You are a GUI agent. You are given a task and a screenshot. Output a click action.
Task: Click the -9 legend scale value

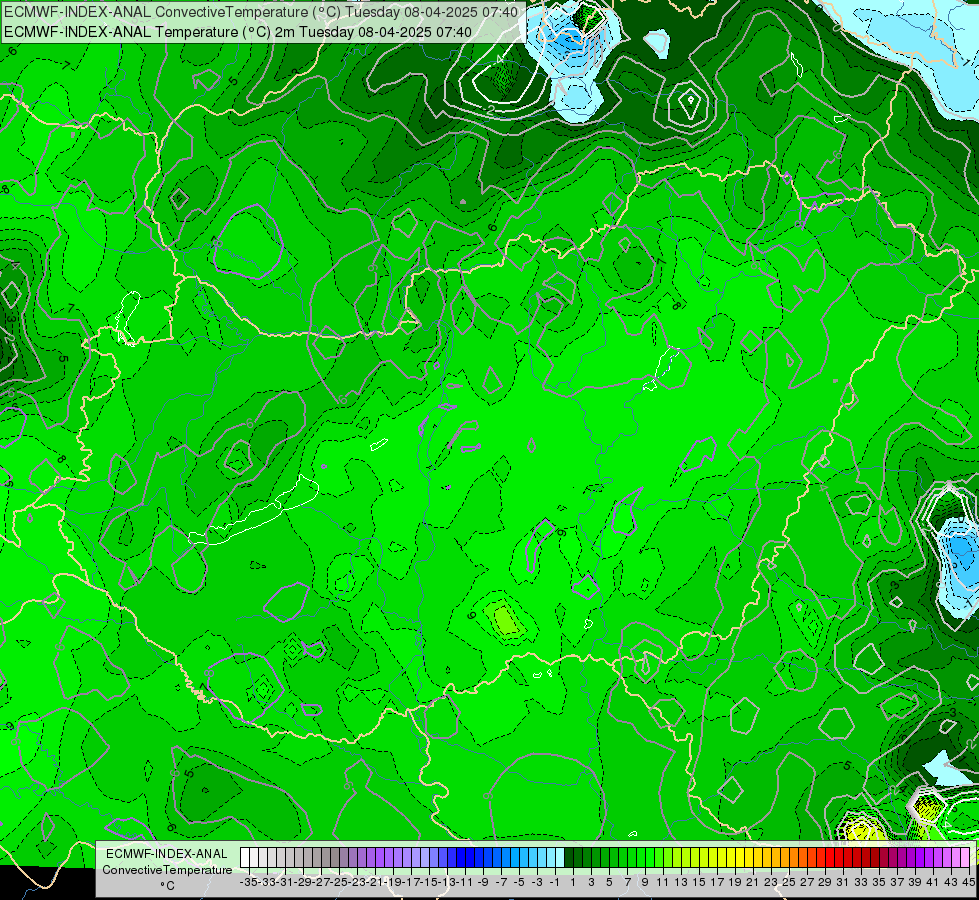point(483,882)
